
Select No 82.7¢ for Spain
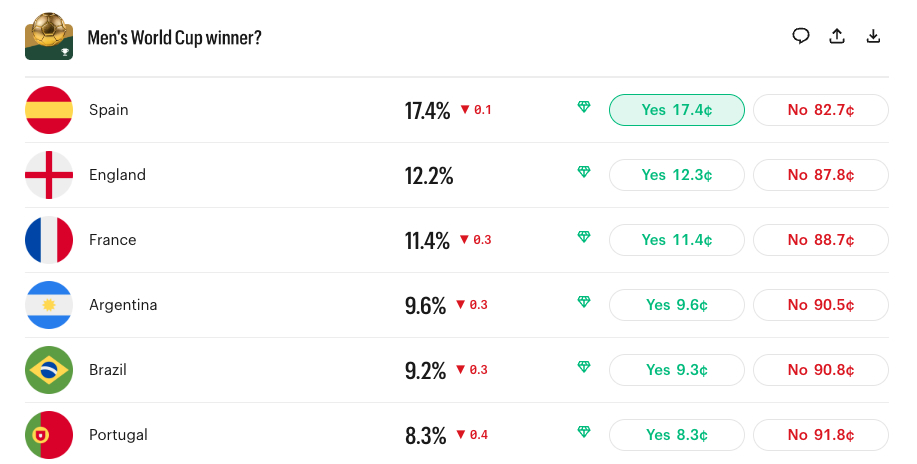coord(820,110)
